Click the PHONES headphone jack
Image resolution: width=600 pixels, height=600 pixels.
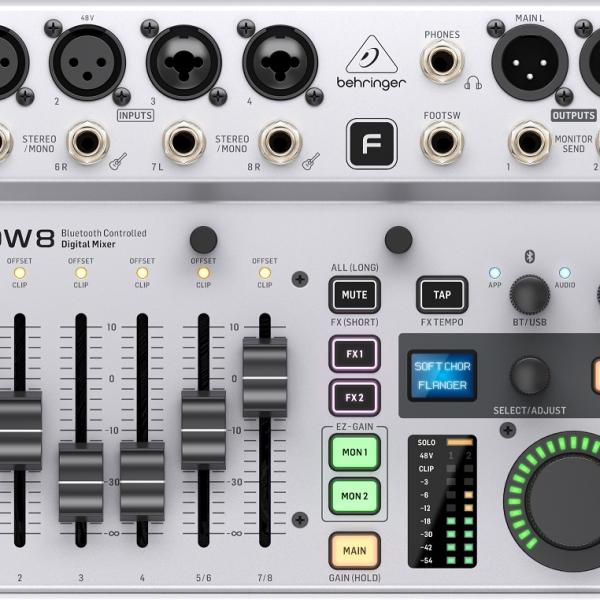(x=442, y=61)
